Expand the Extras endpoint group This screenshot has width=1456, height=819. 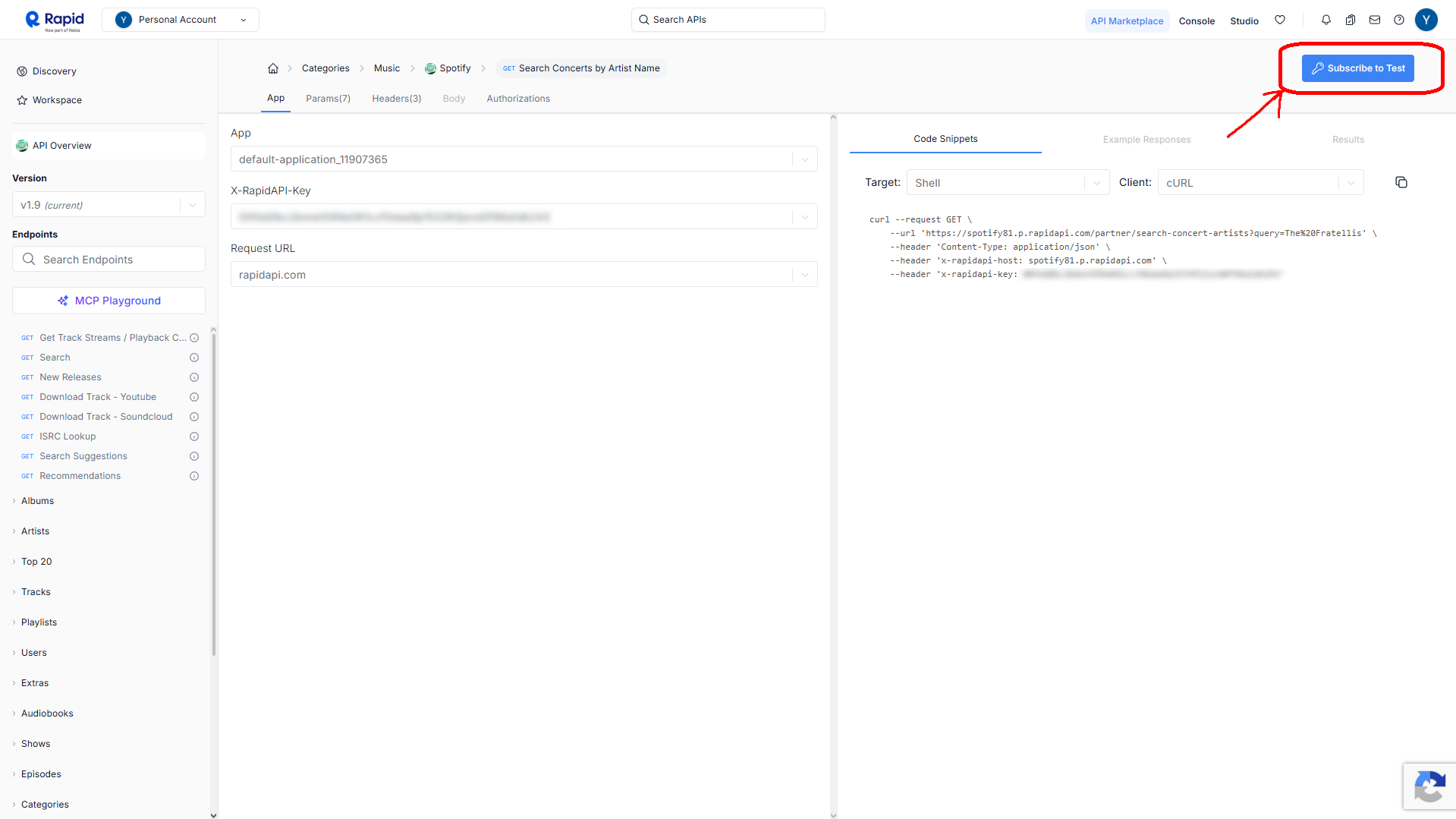[35, 683]
